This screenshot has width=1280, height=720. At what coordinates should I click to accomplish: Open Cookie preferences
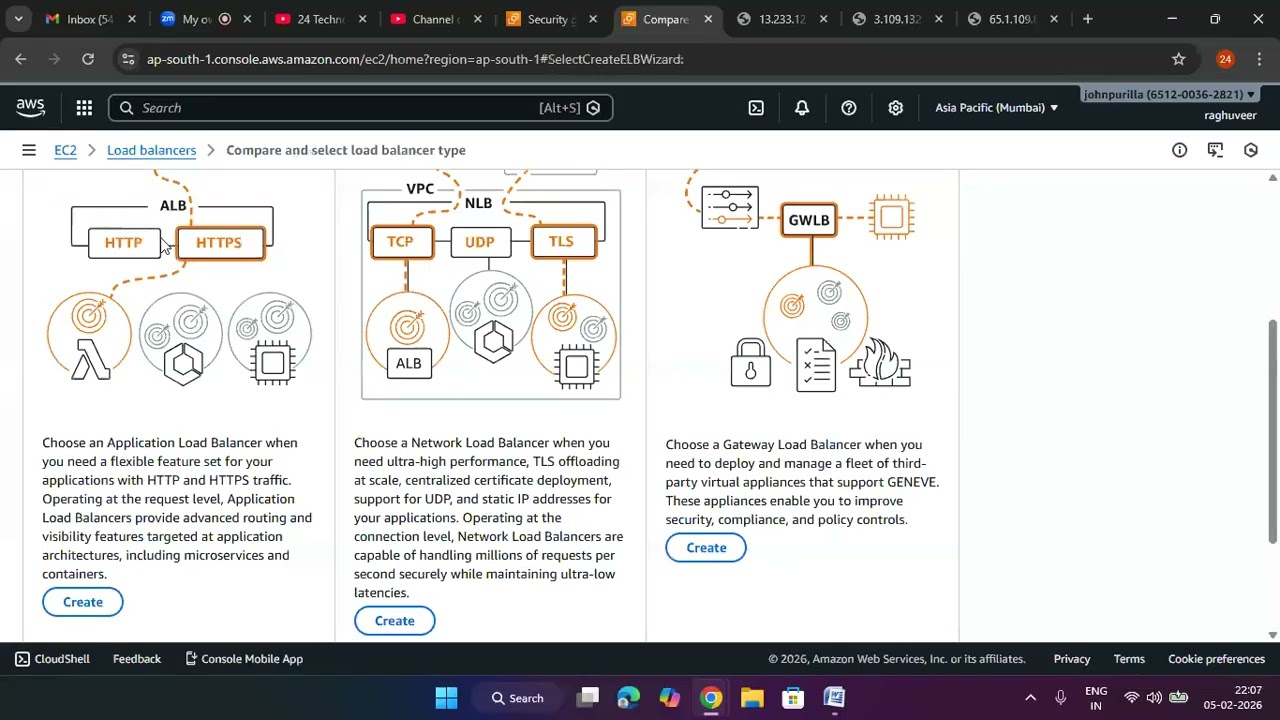click(1216, 659)
